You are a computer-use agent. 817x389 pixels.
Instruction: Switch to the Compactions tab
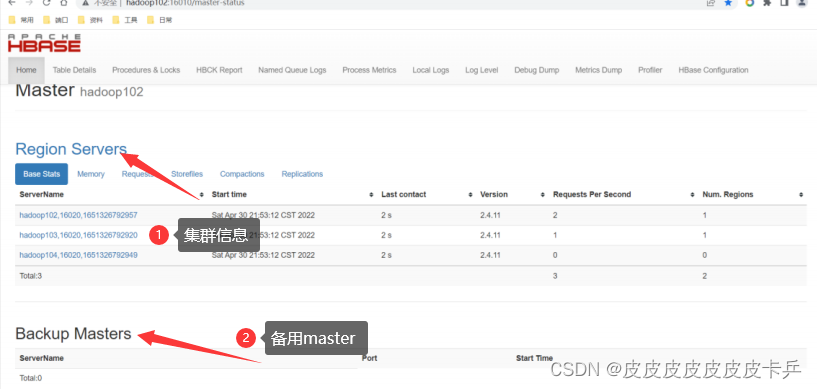(242, 174)
